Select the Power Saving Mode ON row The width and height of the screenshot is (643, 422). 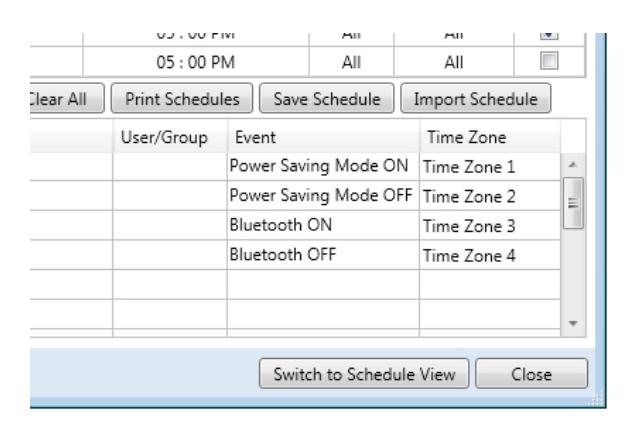[x=295, y=167]
